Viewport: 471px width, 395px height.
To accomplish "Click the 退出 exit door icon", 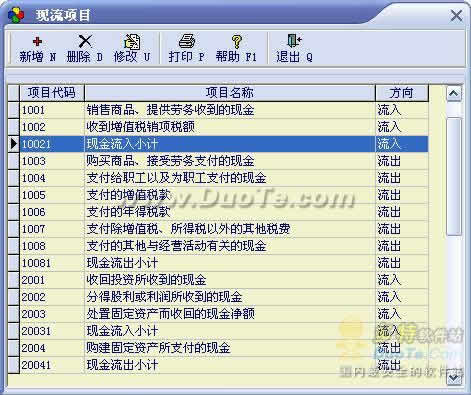I will [294, 41].
